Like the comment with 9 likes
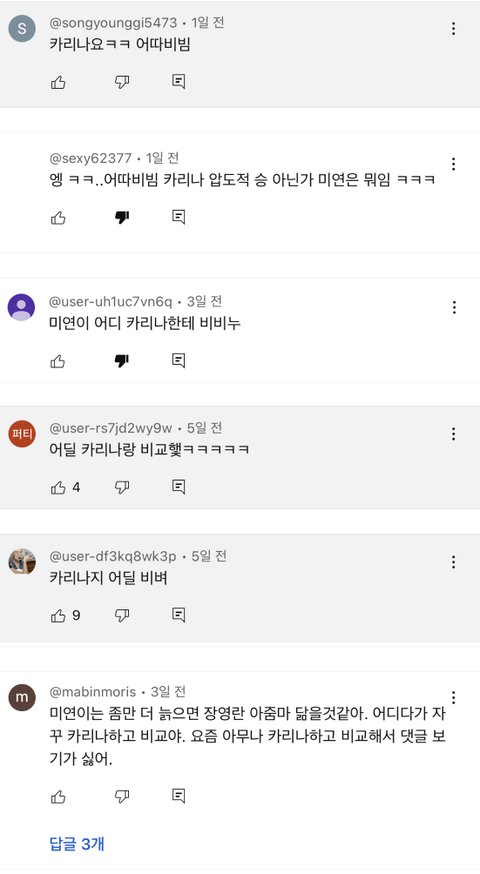This screenshot has height=874, width=480. tap(58, 616)
